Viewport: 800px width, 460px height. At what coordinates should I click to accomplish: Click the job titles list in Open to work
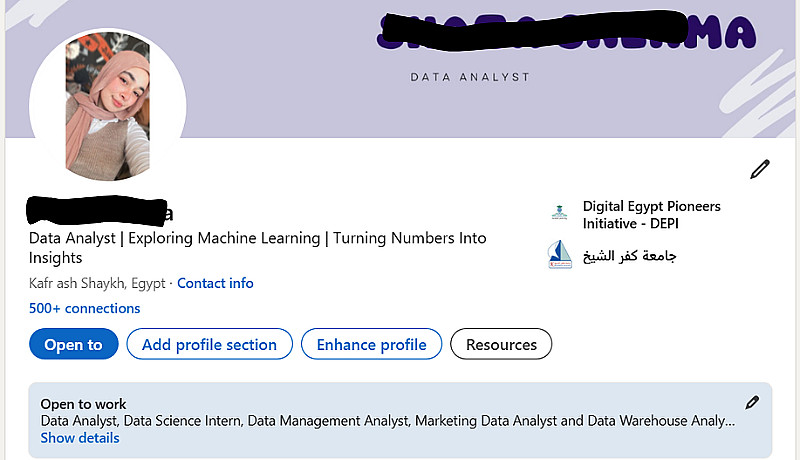(387, 421)
